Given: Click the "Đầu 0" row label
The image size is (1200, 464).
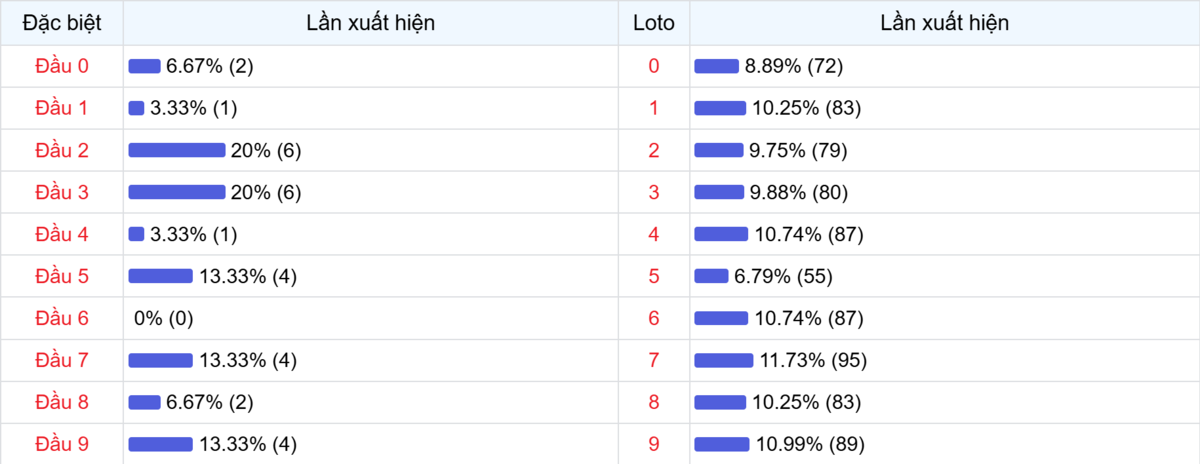Looking at the screenshot, I should [62, 66].
